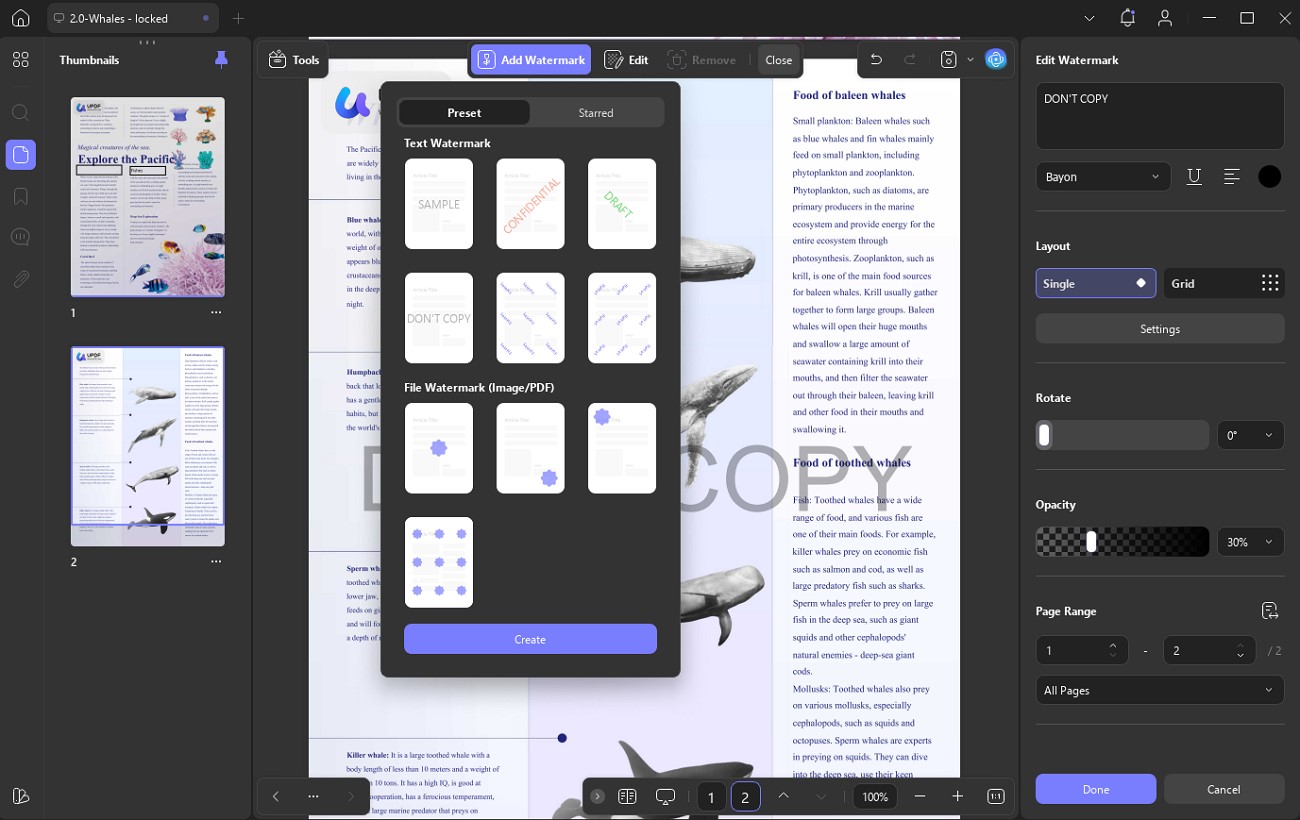The height and width of the screenshot is (820, 1300).
Task: Close the watermark toolbar via Close
Action: 779,60
